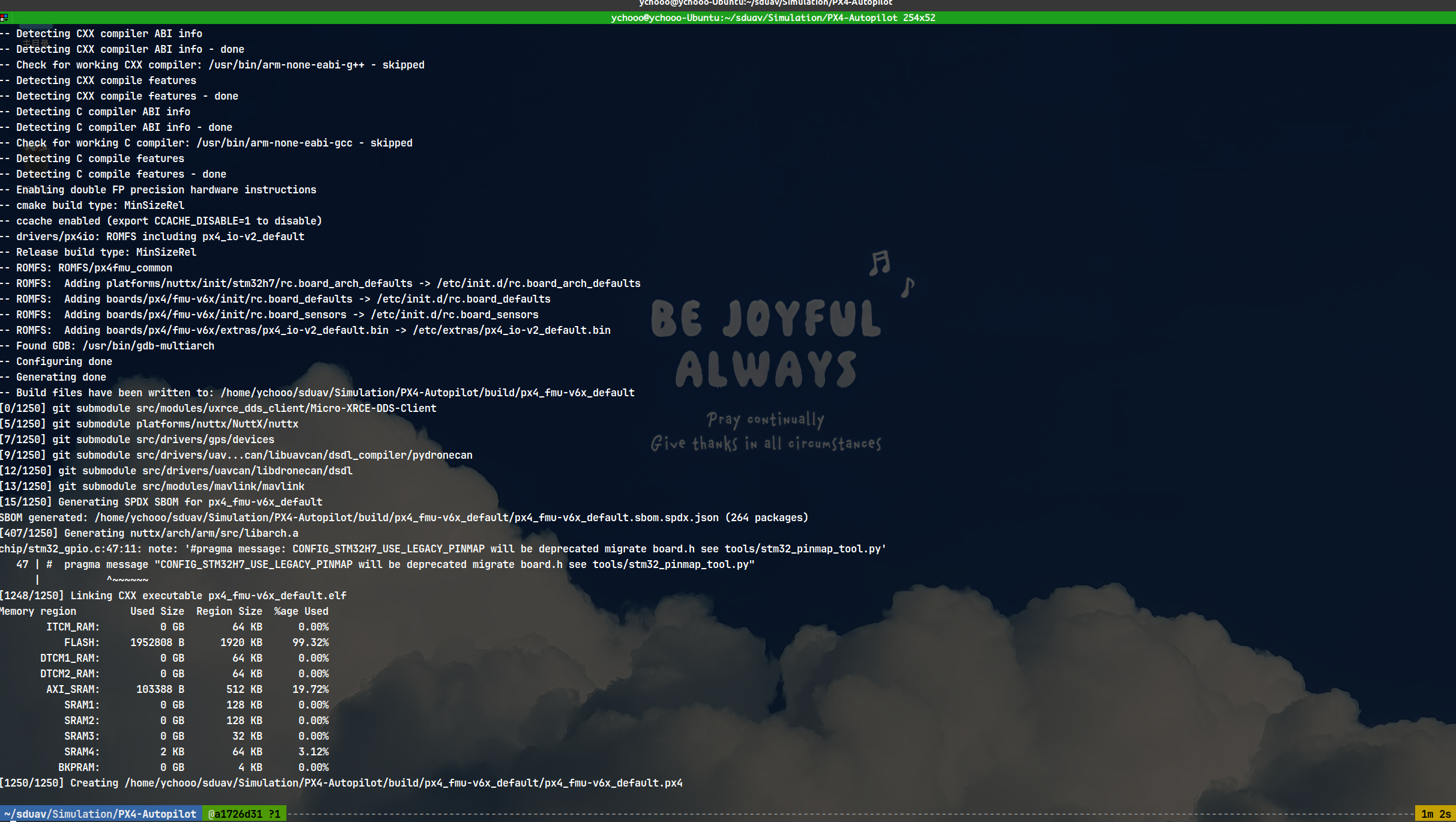Click the 'Check for working C compiler' line

click(207, 143)
